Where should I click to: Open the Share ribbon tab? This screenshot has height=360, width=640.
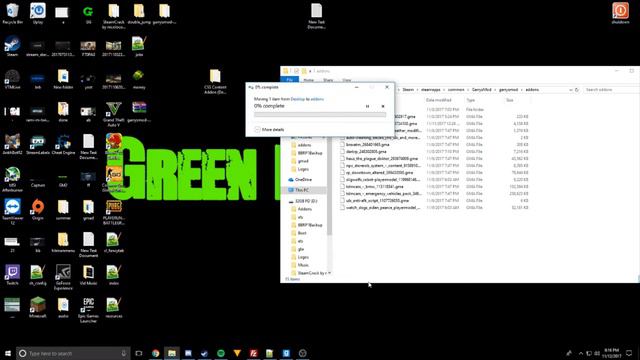coord(328,80)
